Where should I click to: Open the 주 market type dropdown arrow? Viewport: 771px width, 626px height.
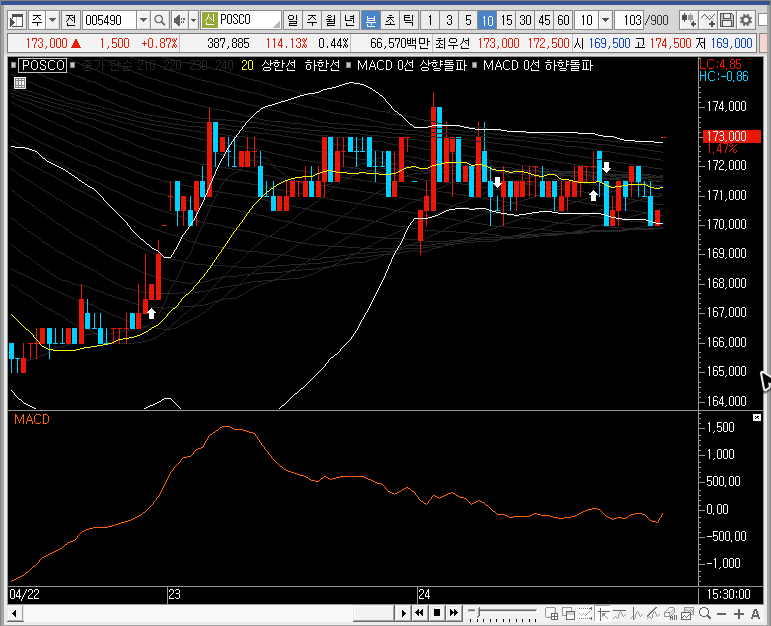(x=52, y=20)
